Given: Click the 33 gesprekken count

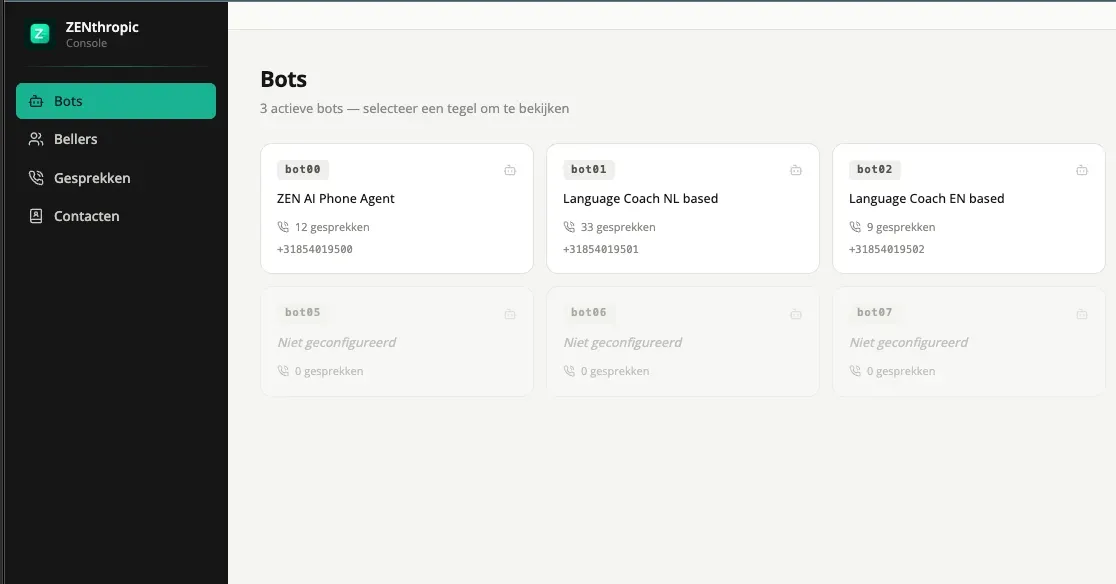Looking at the screenshot, I should (618, 227).
